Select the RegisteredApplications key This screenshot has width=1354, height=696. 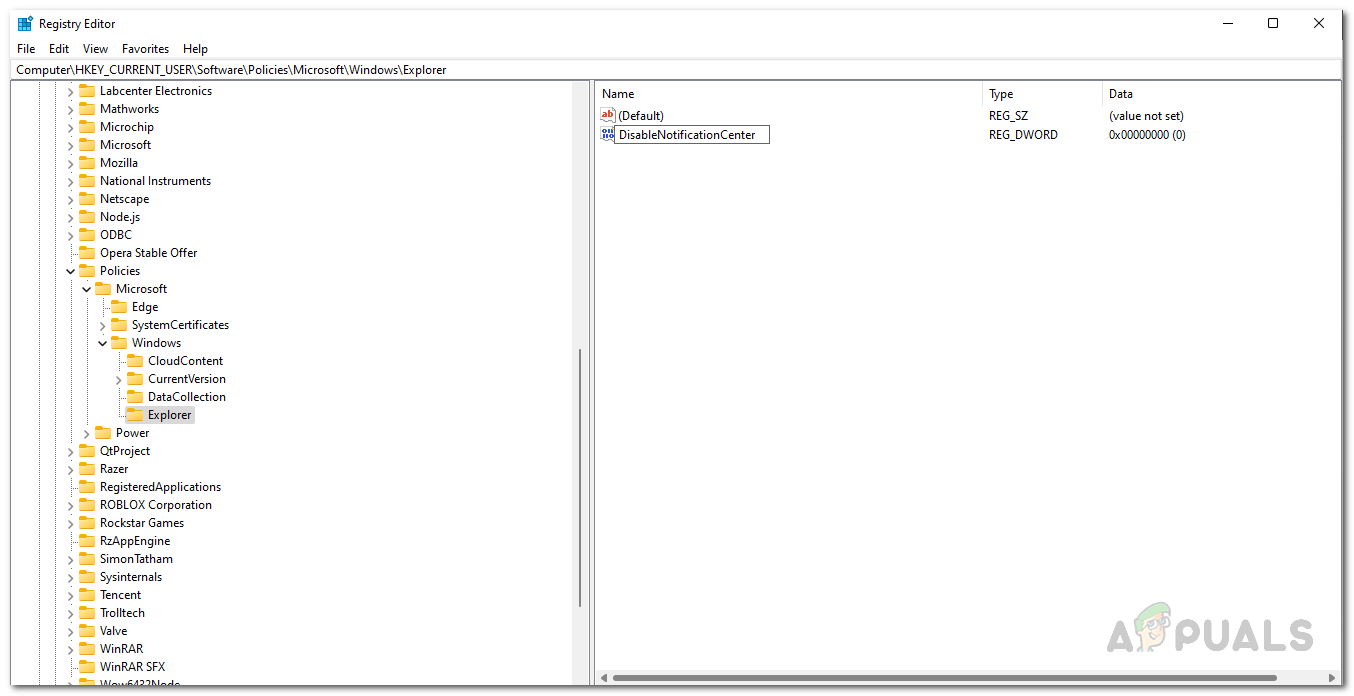click(x=160, y=487)
